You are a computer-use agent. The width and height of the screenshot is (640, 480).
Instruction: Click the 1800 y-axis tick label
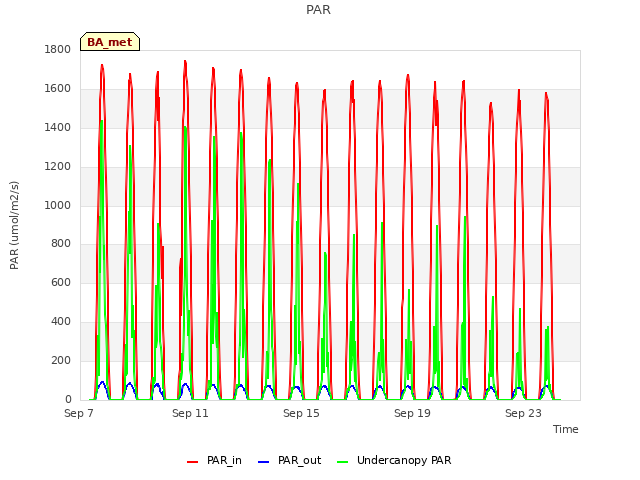pyautogui.click(x=58, y=50)
